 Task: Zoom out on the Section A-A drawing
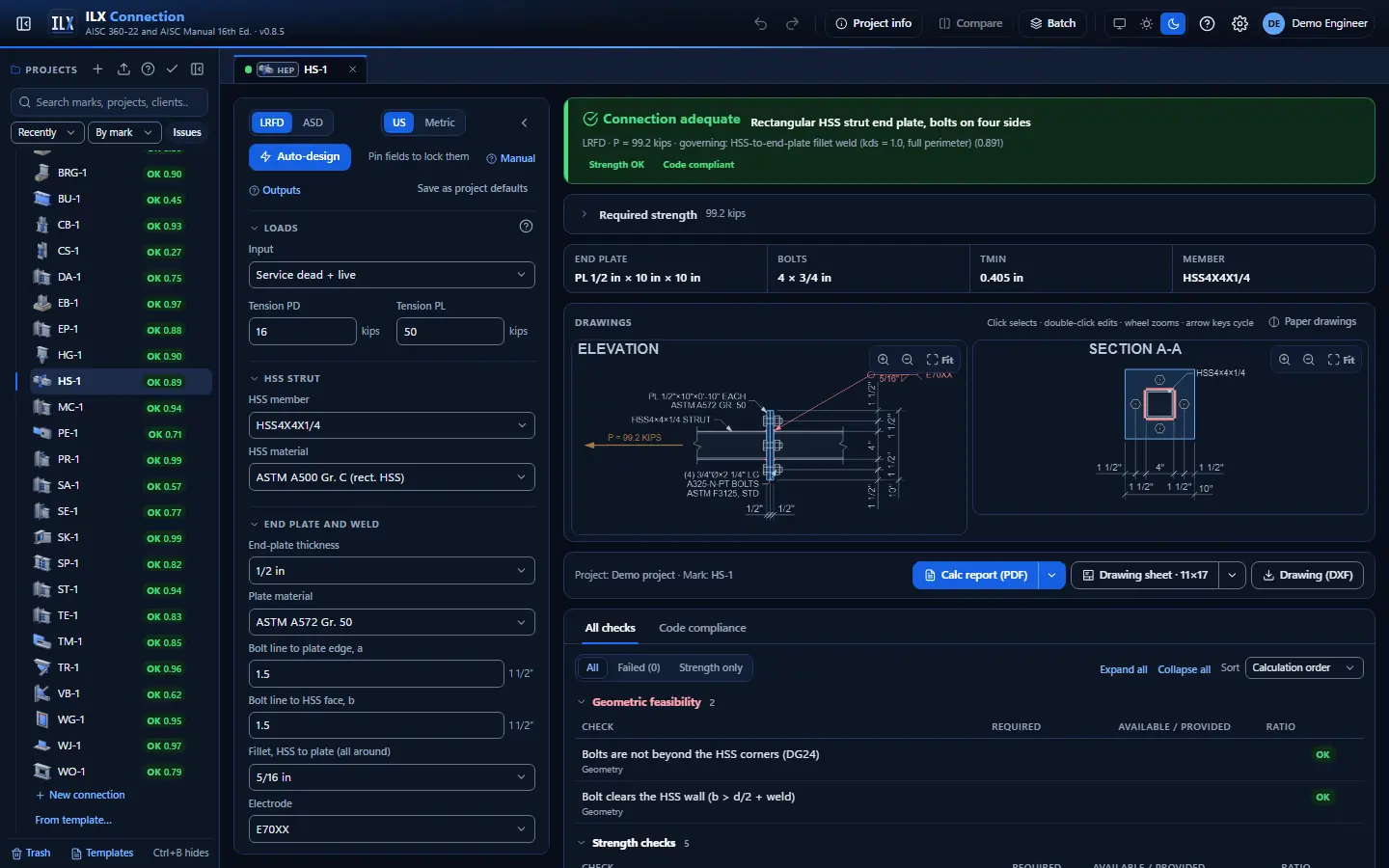pyautogui.click(x=1309, y=360)
